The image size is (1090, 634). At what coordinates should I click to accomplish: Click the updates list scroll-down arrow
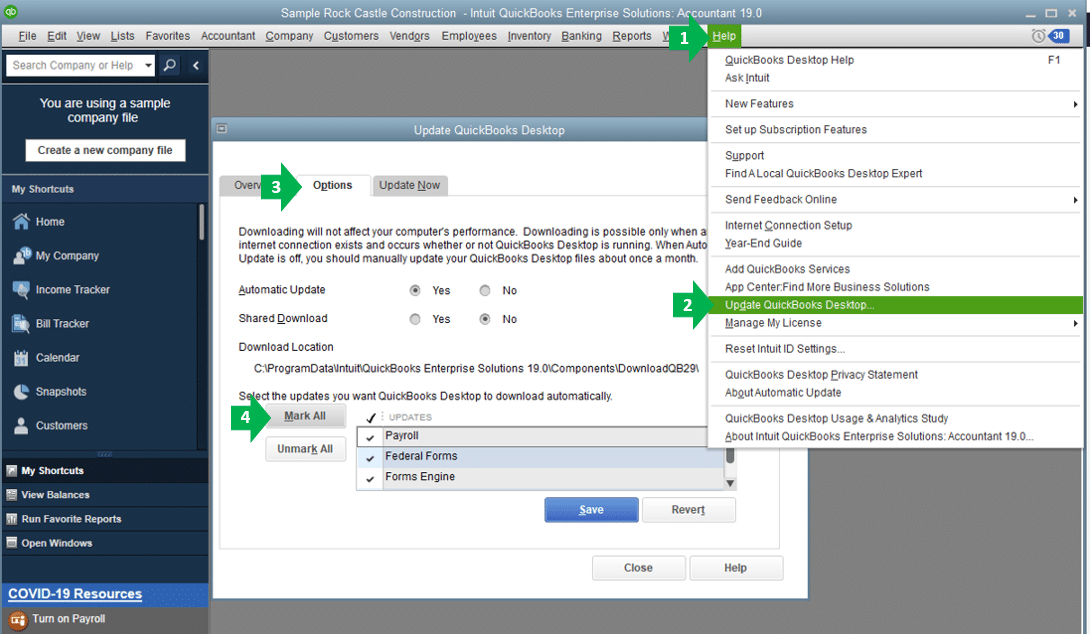coord(730,483)
